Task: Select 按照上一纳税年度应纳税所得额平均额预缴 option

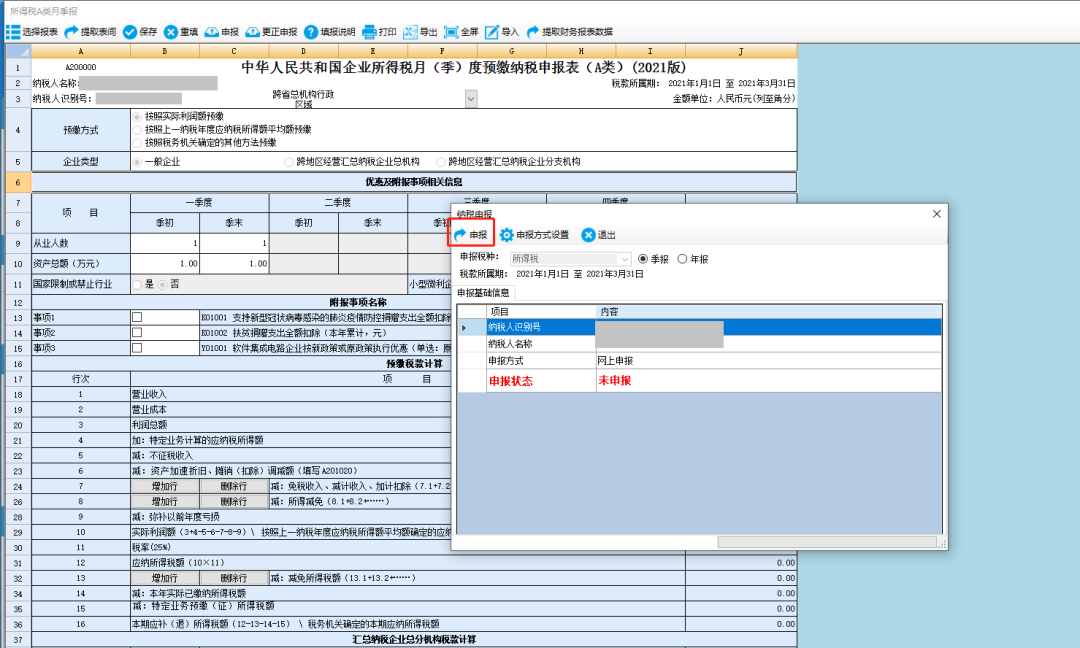Action: (x=222, y=129)
